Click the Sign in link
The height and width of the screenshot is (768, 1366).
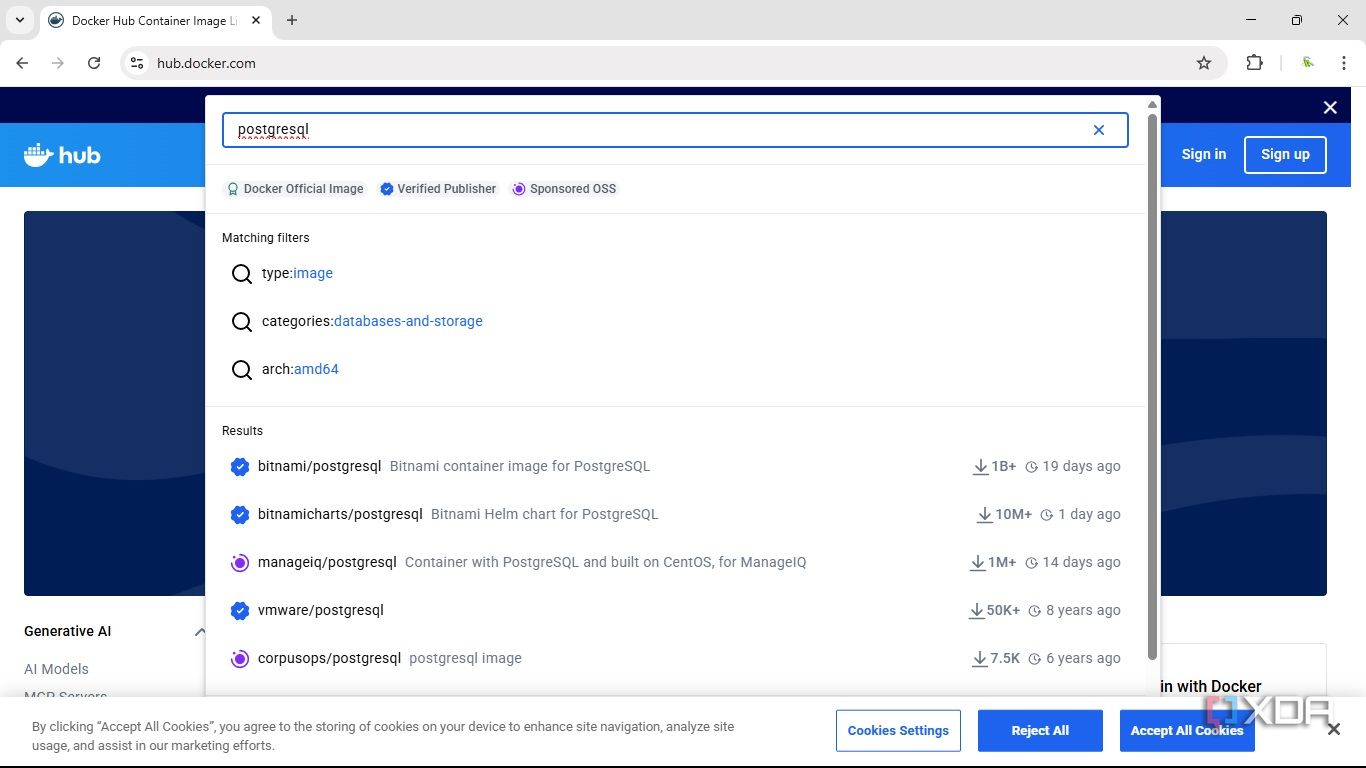pos(1203,154)
